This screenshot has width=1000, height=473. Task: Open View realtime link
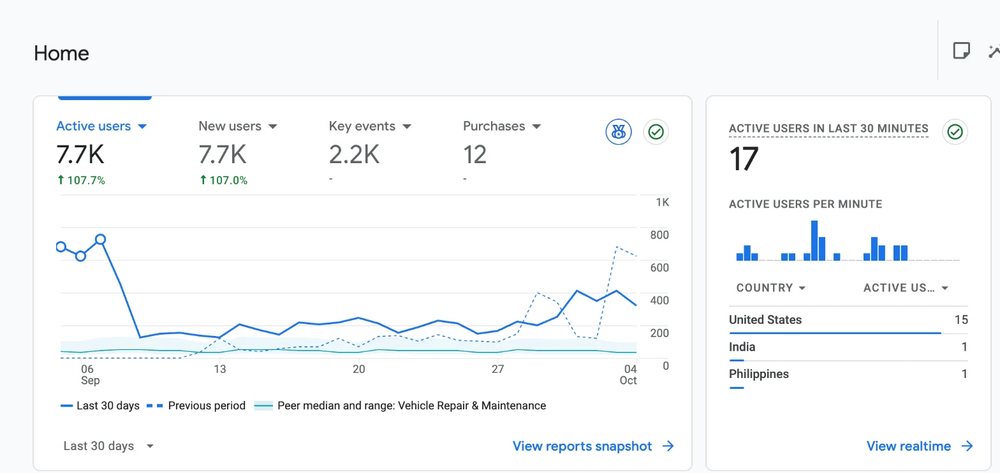(920, 446)
